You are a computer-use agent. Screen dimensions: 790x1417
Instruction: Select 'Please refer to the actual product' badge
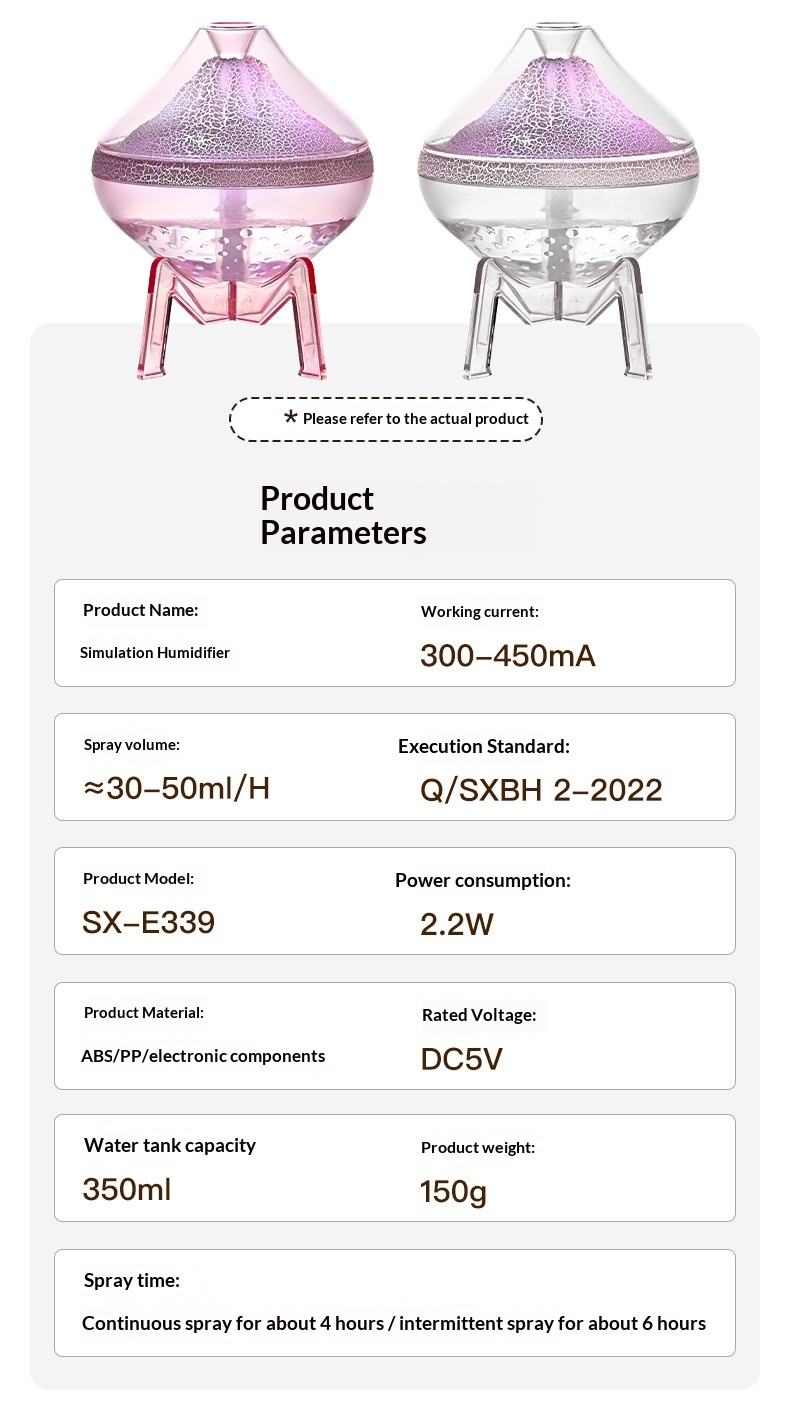[386, 419]
